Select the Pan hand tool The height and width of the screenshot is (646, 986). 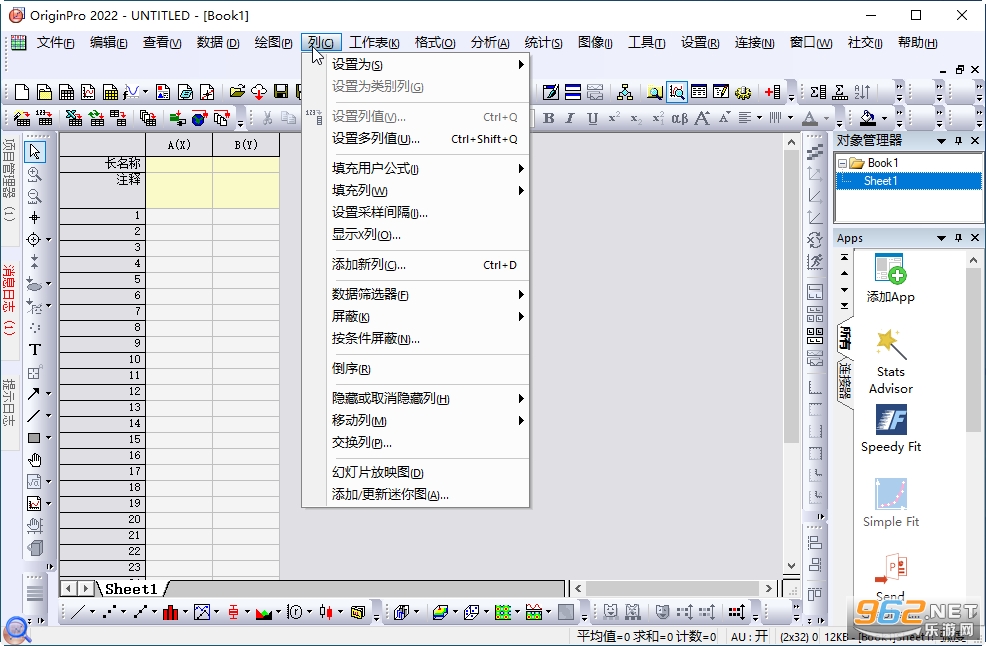[35, 460]
